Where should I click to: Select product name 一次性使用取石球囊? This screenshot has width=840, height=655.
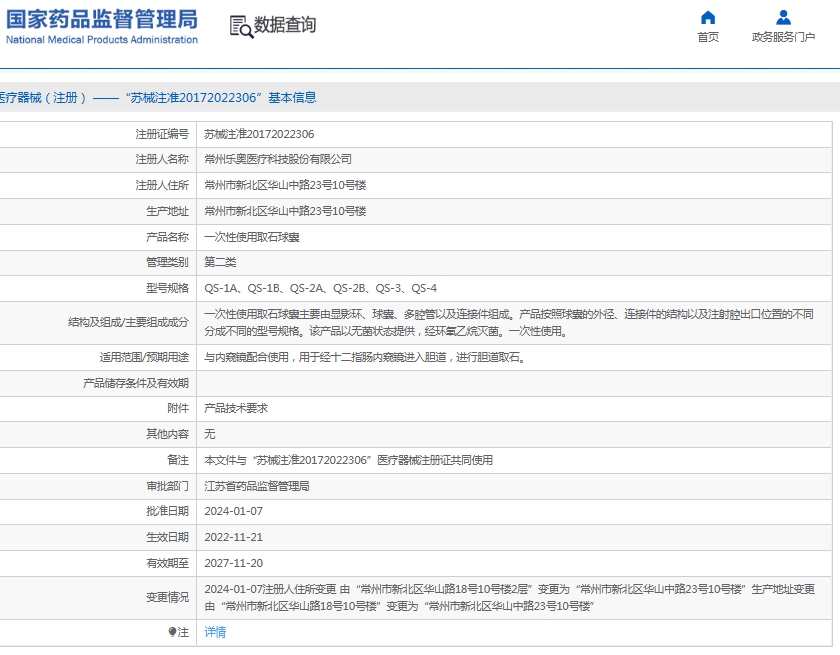(x=252, y=237)
